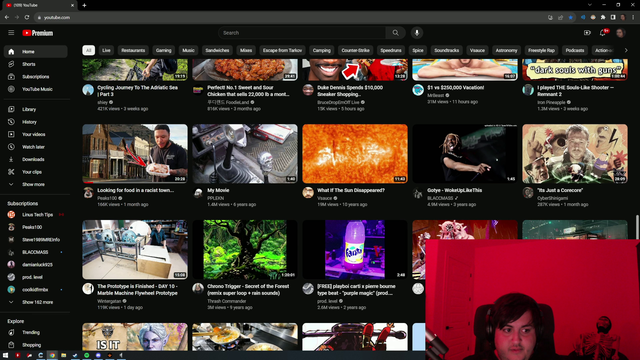Open the Its Just a Corecore thumbnail
640x360 pixels.
(x=575, y=153)
